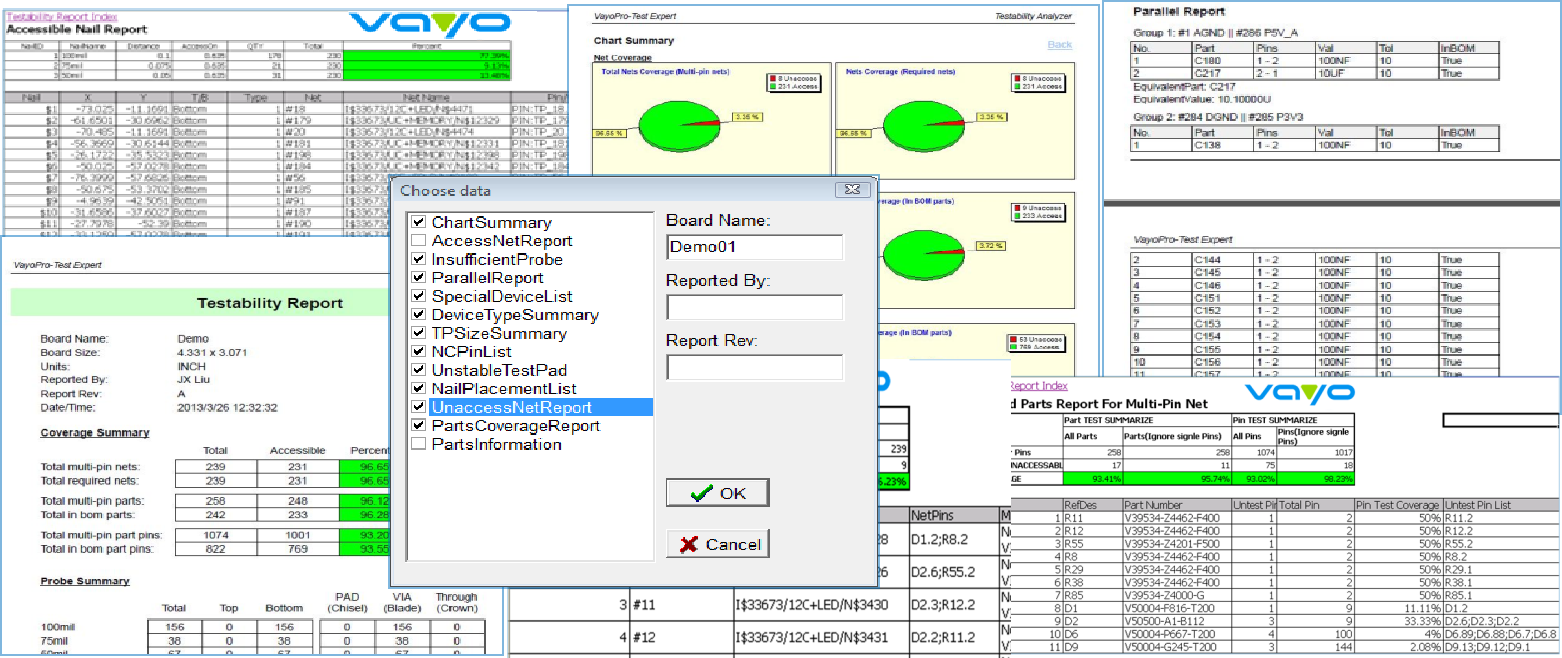This screenshot has width=1562, height=658.
Task: Click the "Probe Summary" heading
Action: point(84,580)
